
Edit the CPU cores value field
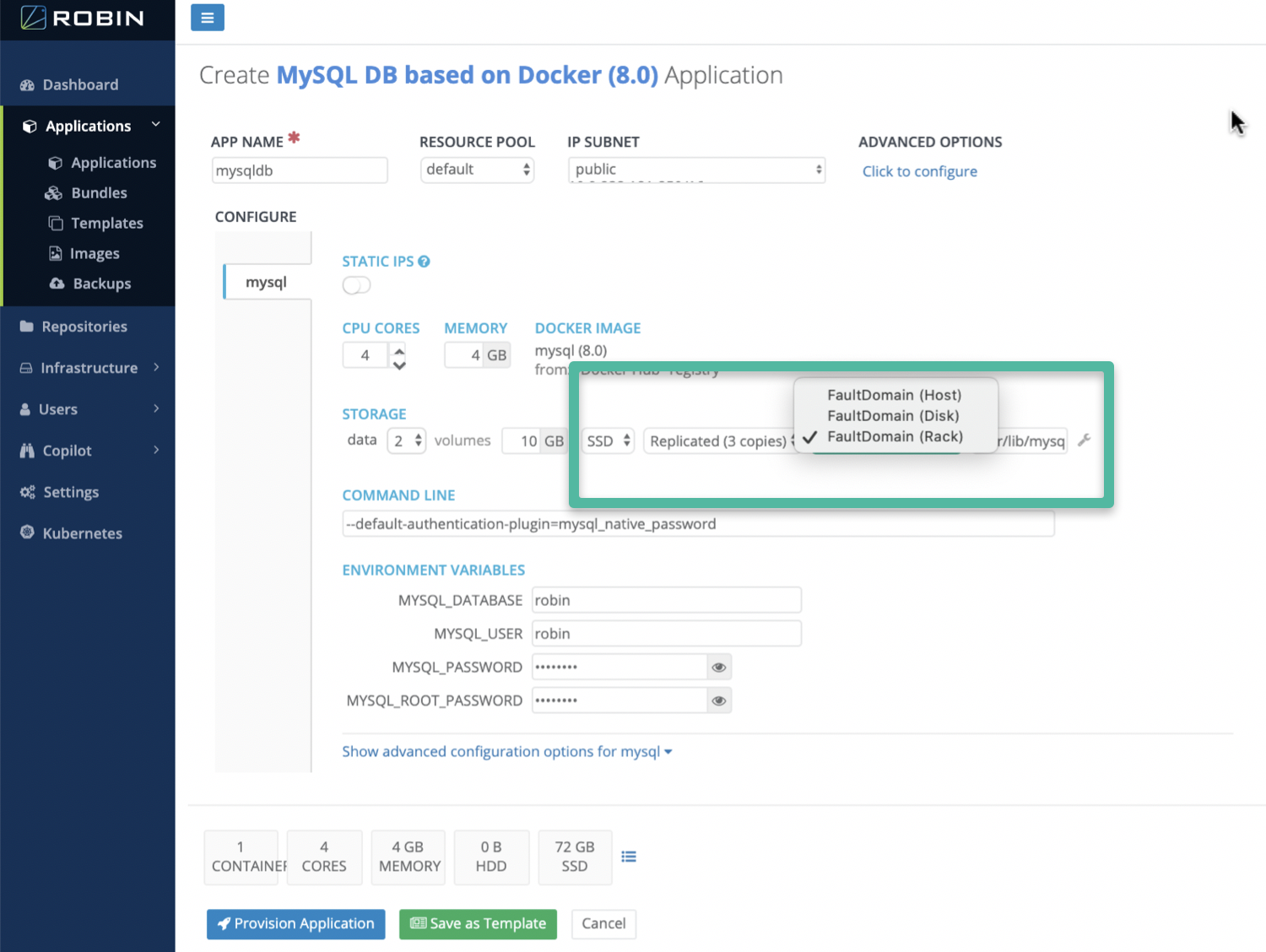[x=365, y=355]
